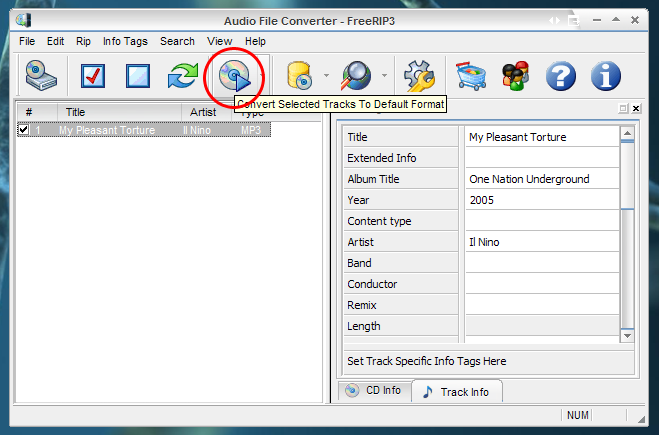Open the Search menu
The height and width of the screenshot is (435, 659).
[x=177, y=41]
